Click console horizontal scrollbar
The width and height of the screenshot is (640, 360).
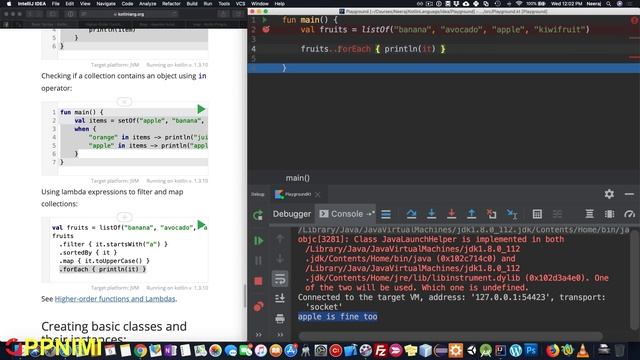point(451,336)
